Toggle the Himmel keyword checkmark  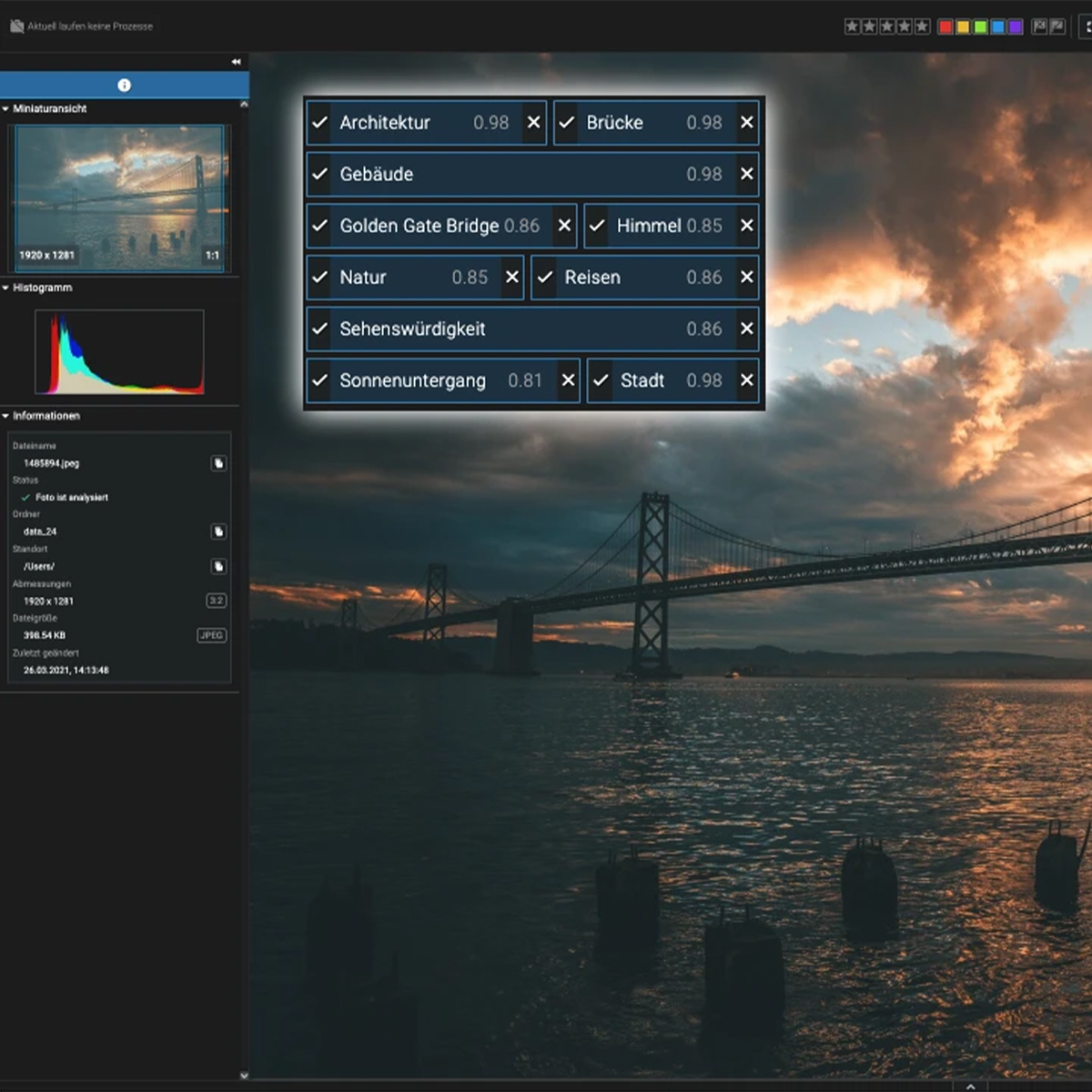(597, 226)
